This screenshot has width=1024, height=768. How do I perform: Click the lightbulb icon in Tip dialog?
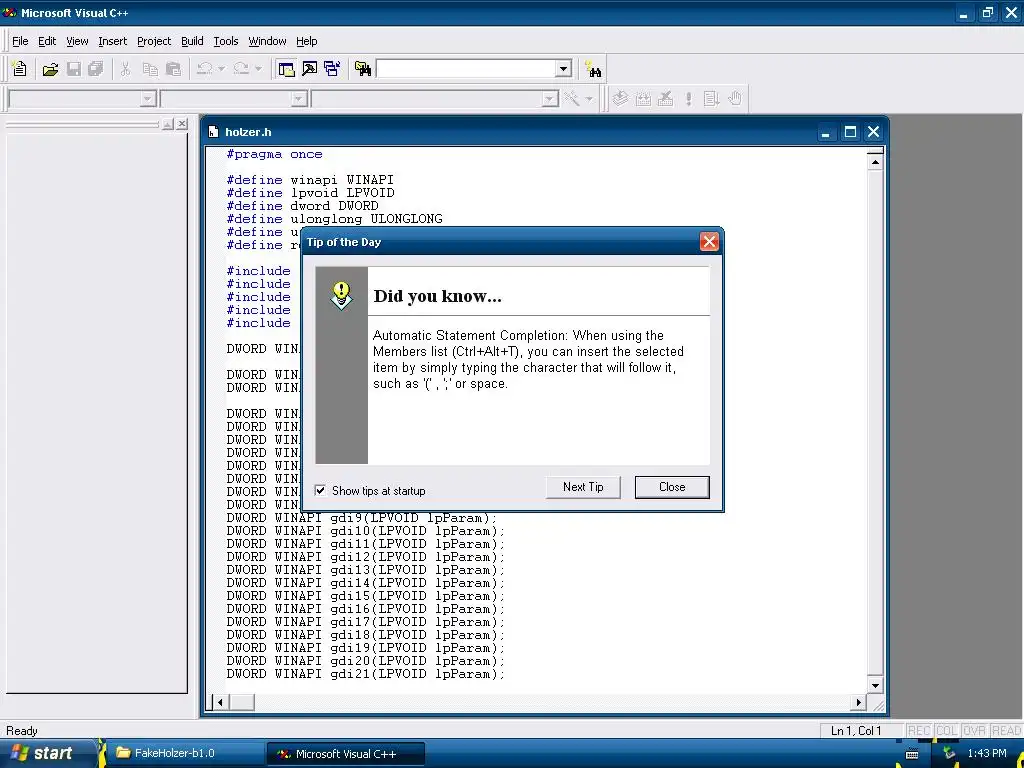pyautogui.click(x=342, y=295)
